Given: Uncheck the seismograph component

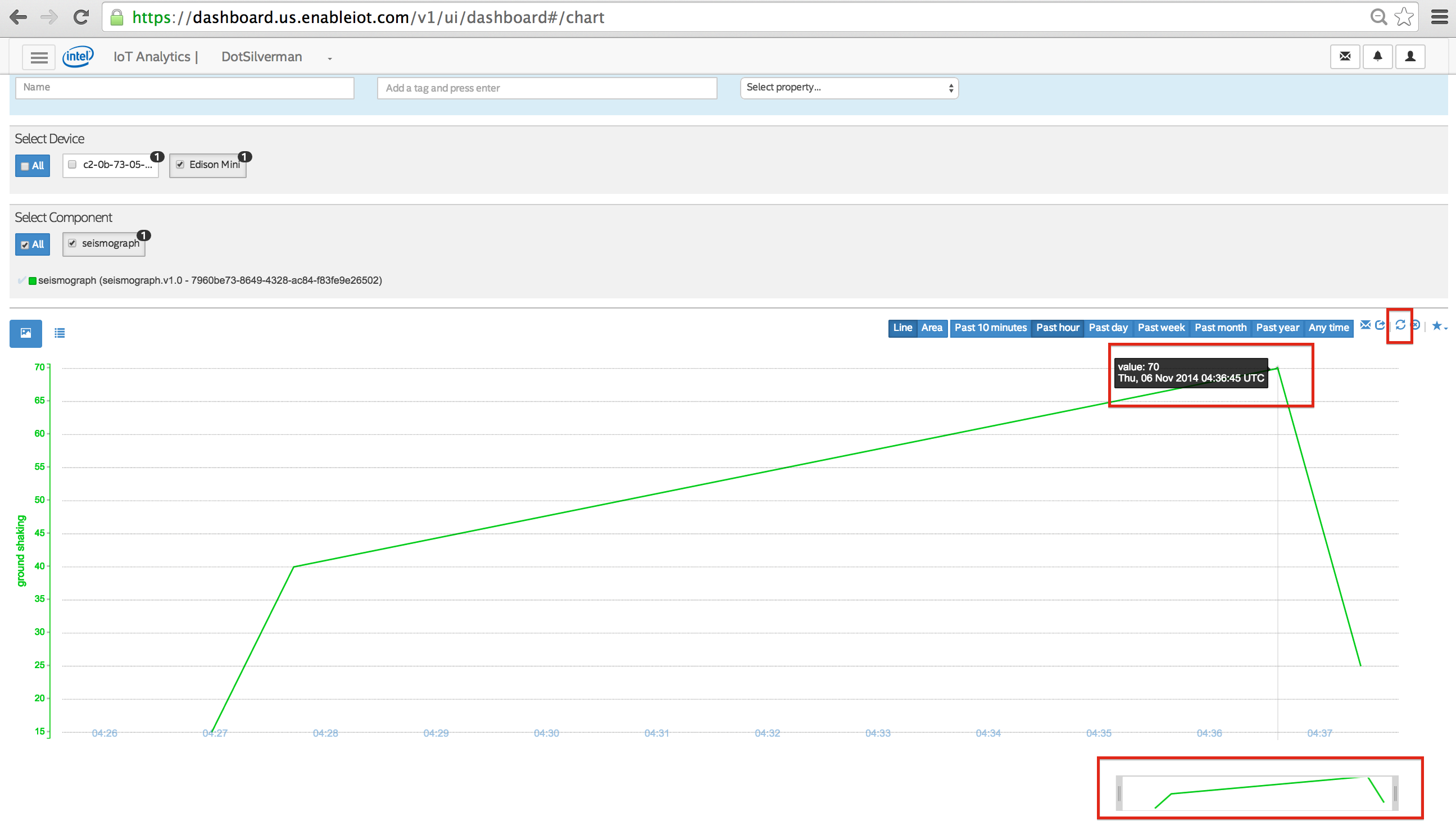Looking at the screenshot, I should (x=72, y=243).
